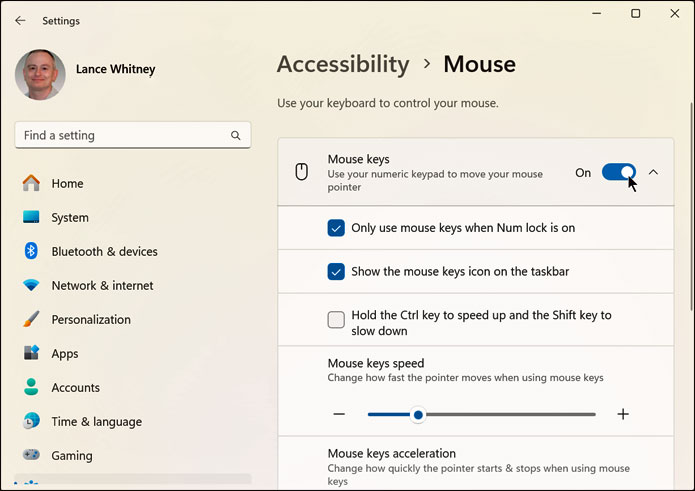Click the Accessibility breadcrumb link

[x=343, y=65]
